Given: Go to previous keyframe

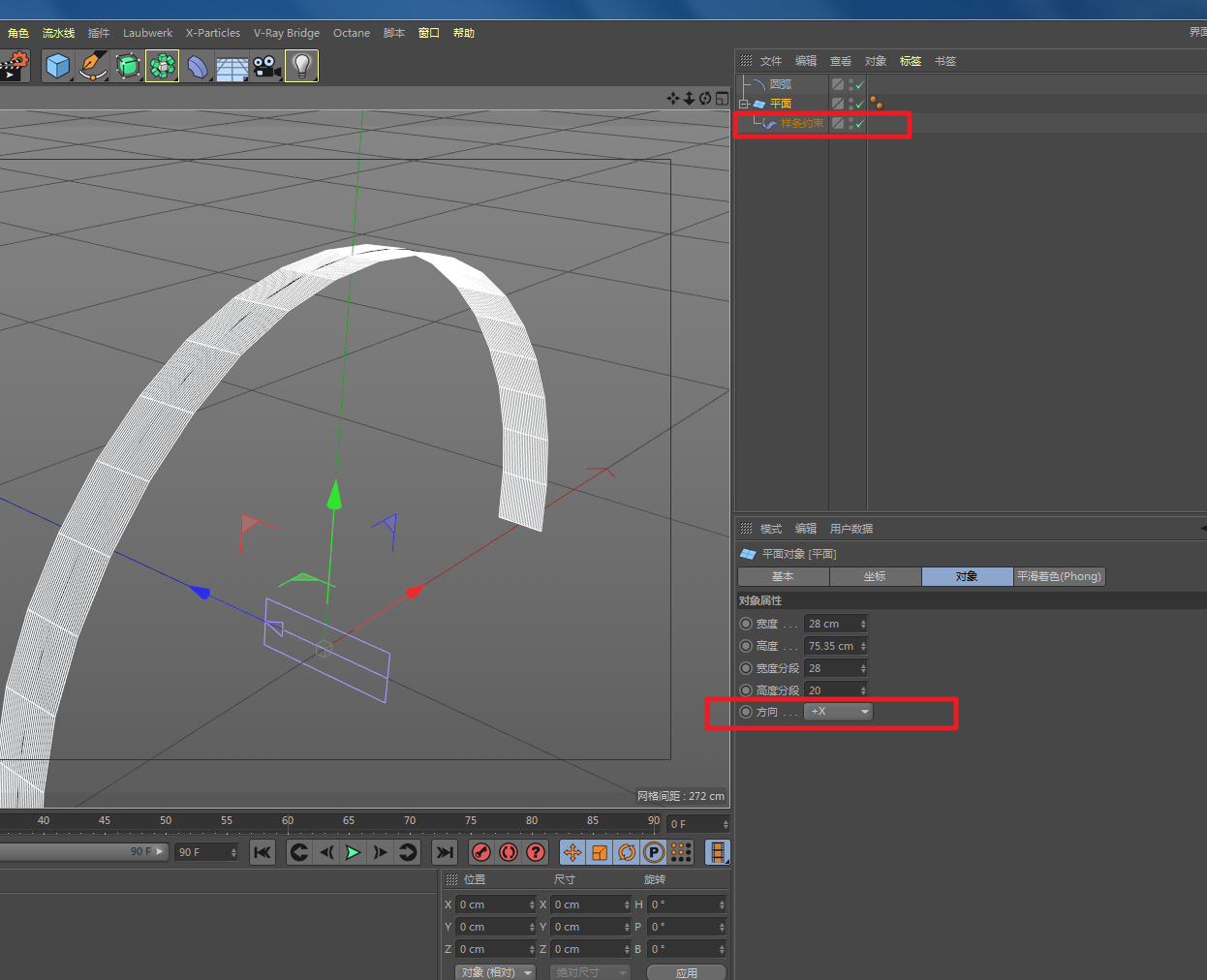Looking at the screenshot, I should [x=299, y=852].
